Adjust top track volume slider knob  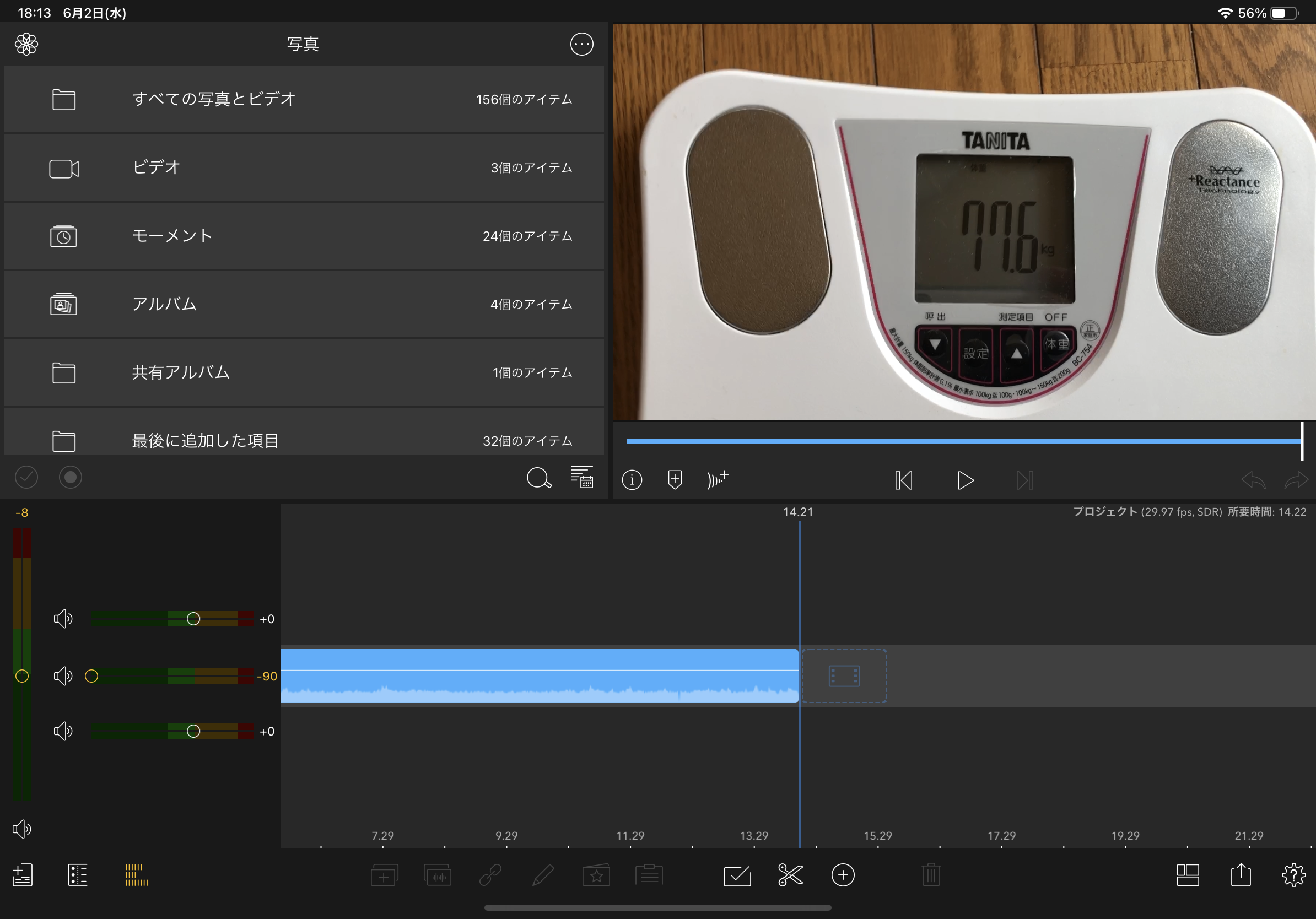[x=193, y=619]
